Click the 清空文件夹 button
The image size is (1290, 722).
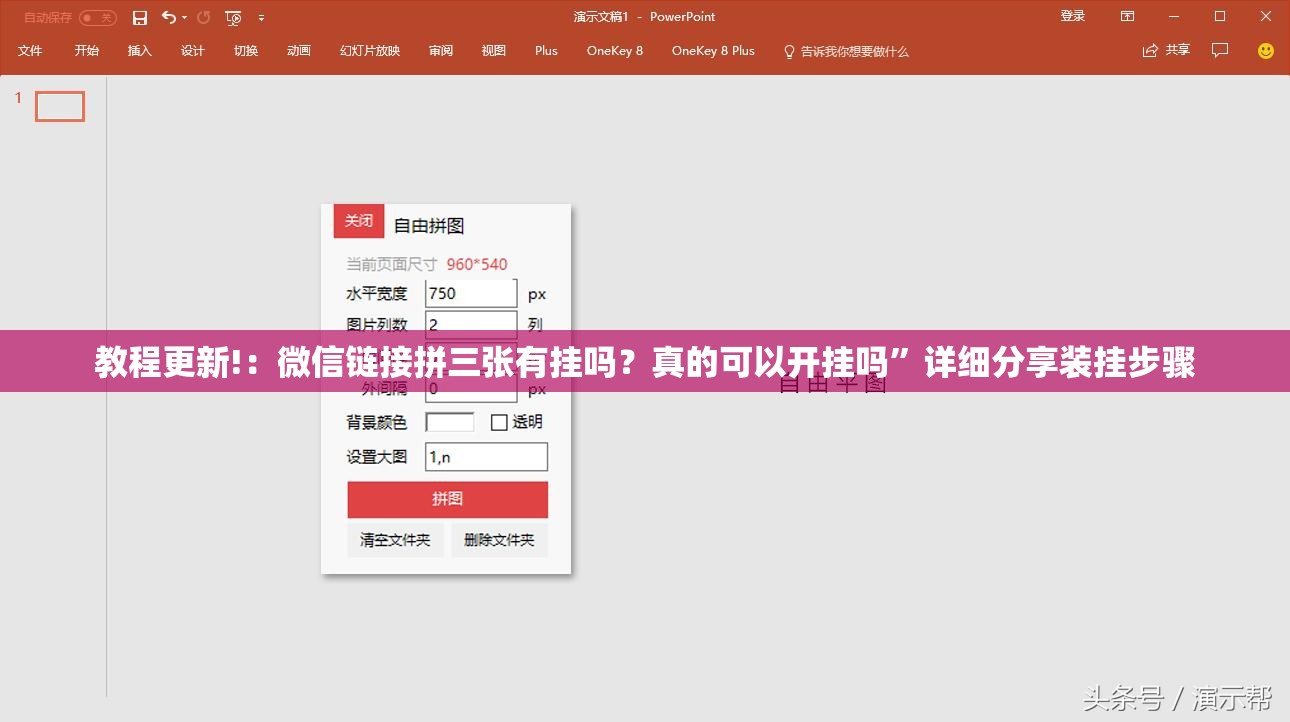(395, 540)
